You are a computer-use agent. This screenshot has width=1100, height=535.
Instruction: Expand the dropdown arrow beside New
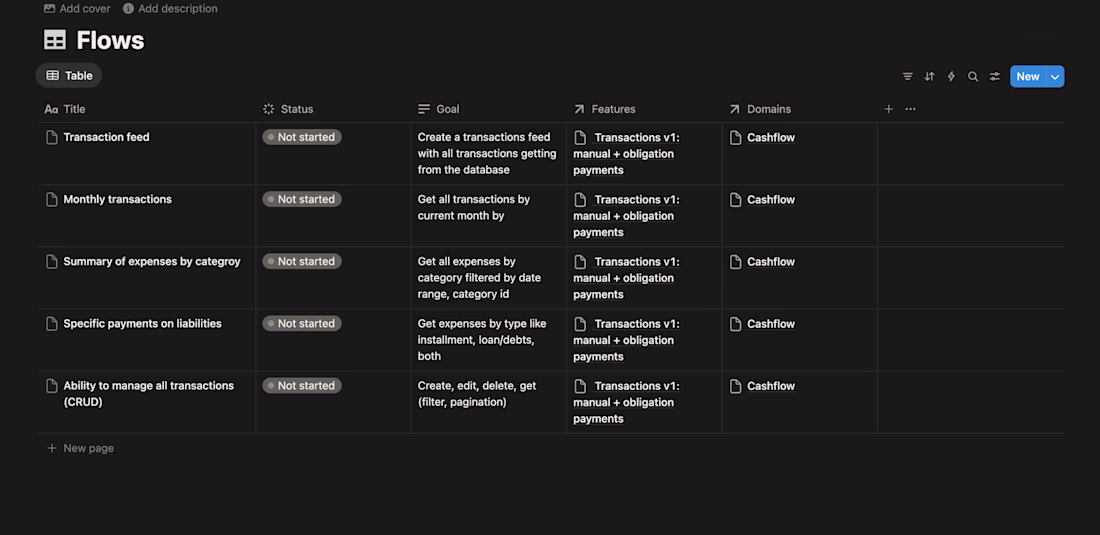(x=1055, y=76)
